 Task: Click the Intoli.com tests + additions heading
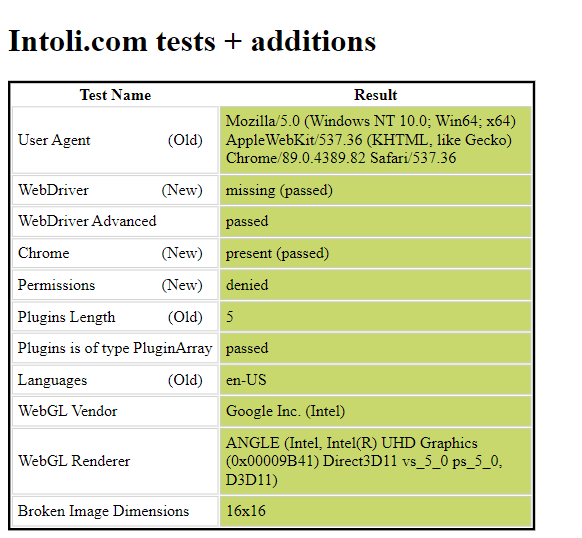click(192, 41)
